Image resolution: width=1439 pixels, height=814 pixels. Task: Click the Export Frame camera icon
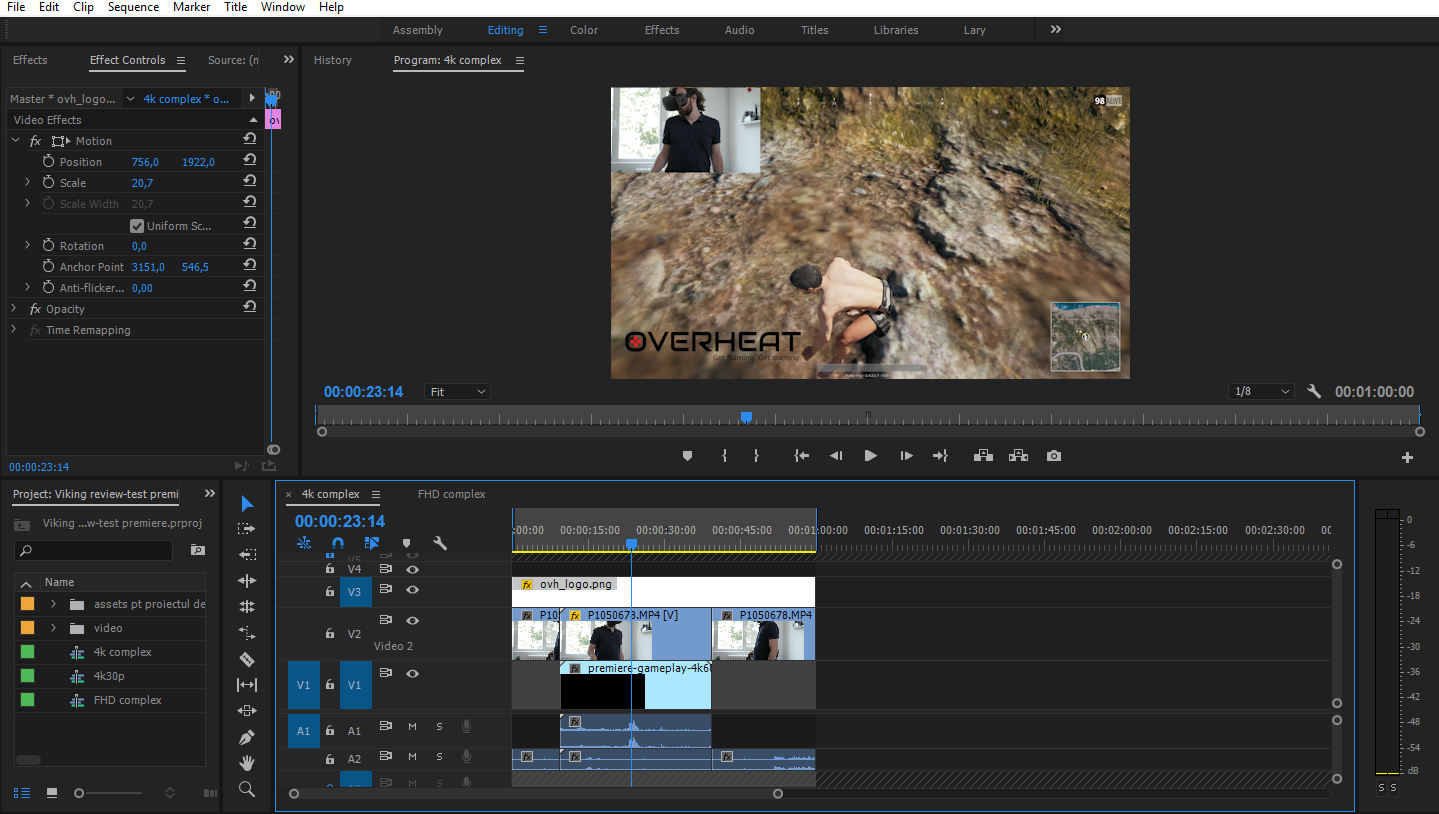[1054, 456]
